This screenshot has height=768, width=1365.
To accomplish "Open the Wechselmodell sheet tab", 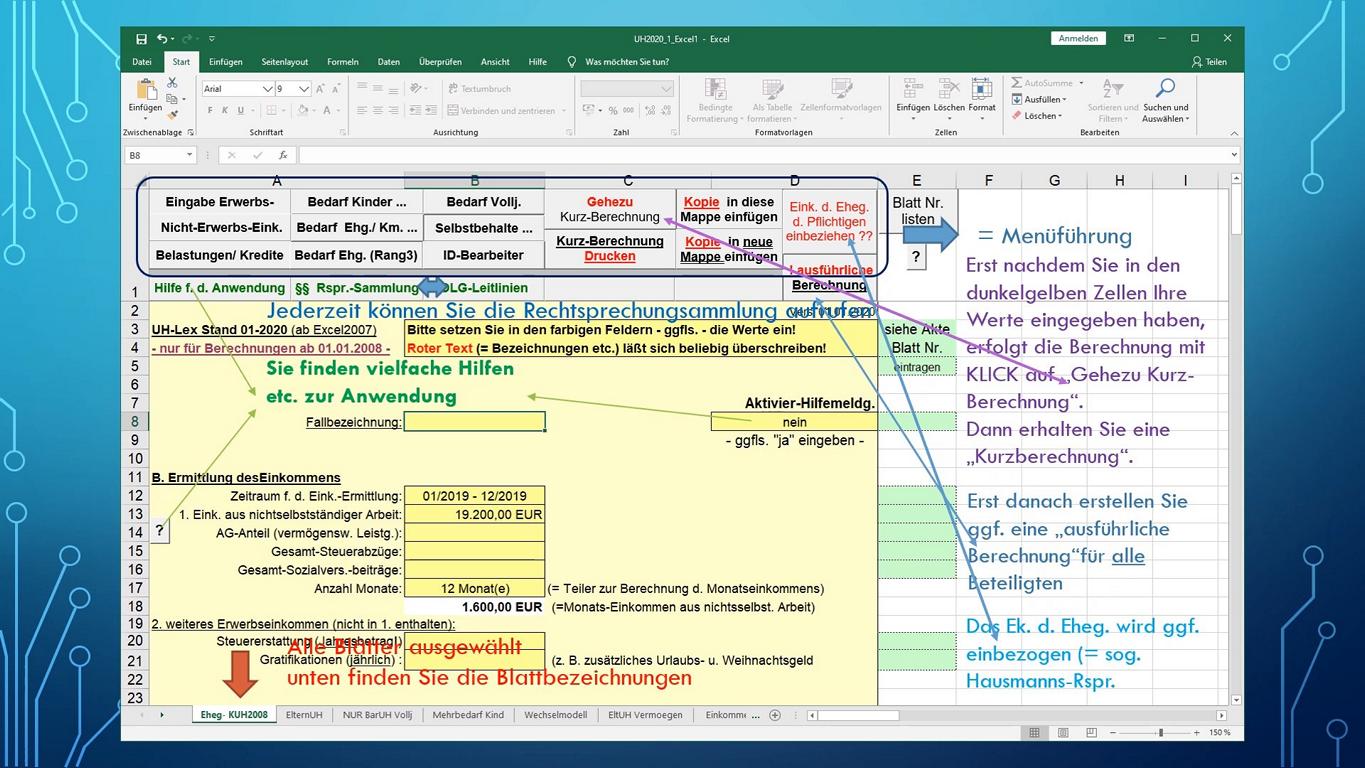I will pos(556,715).
